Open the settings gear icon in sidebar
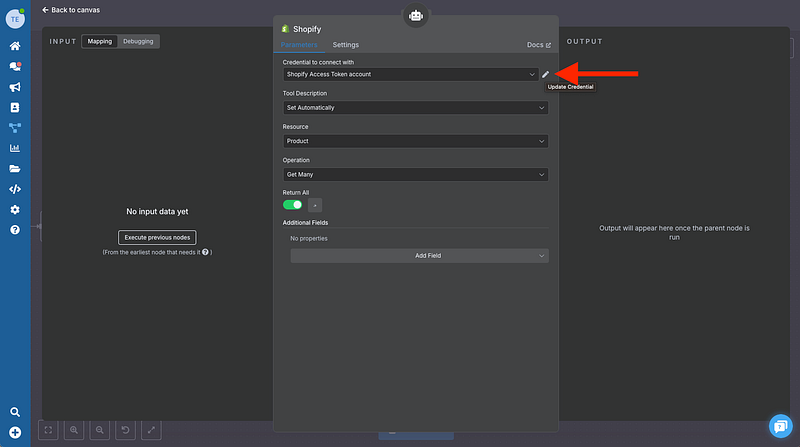The width and height of the screenshot is (800, 447). pyautogui.click(x=15, y=210)
